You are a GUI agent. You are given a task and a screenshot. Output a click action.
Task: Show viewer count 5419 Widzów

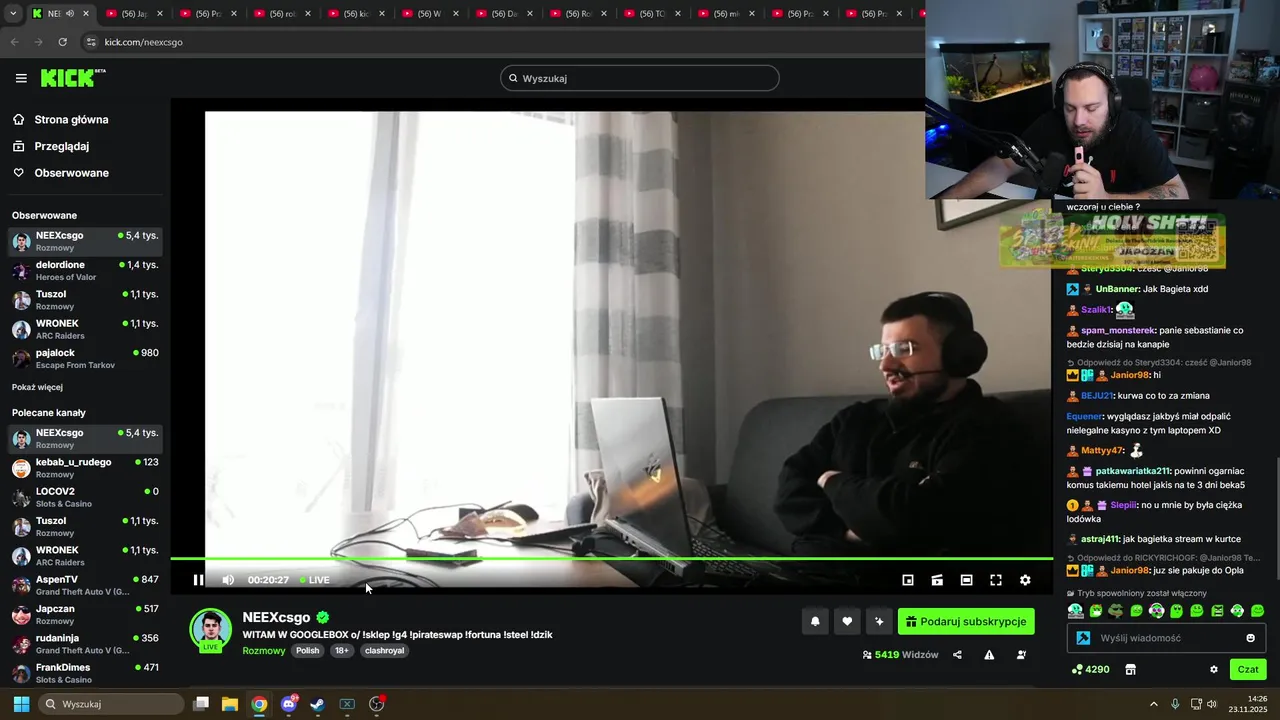(900, 655)
